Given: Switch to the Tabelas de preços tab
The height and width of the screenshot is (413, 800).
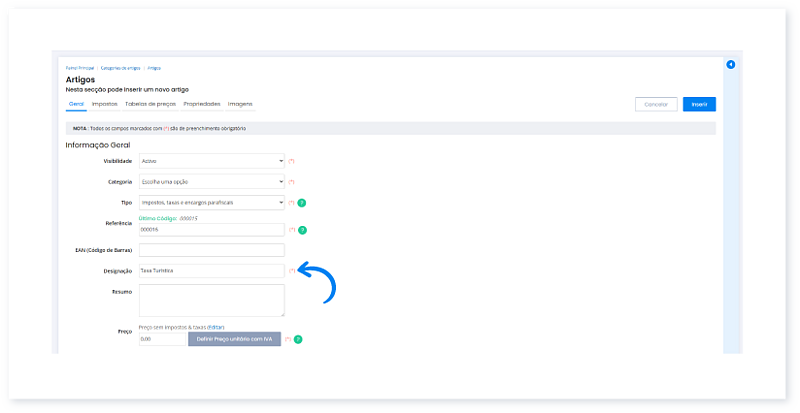Looking at the screenshot, I should click(150, 104).
